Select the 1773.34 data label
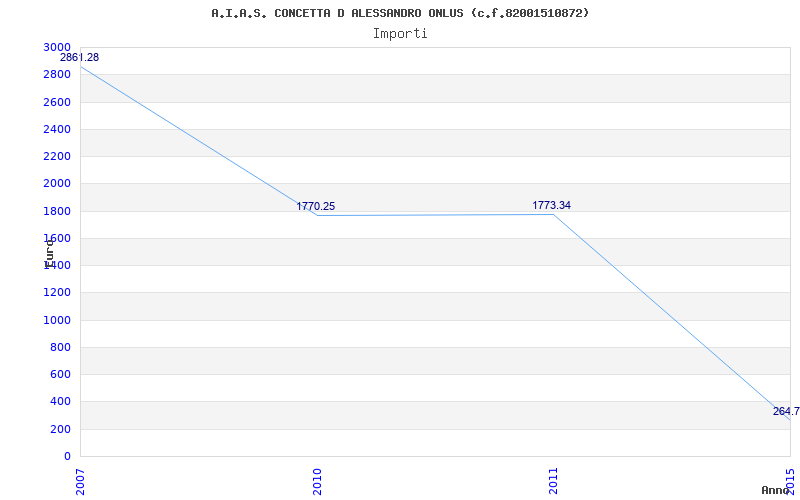The image size is (800, 500). click(x=552, y=205)
